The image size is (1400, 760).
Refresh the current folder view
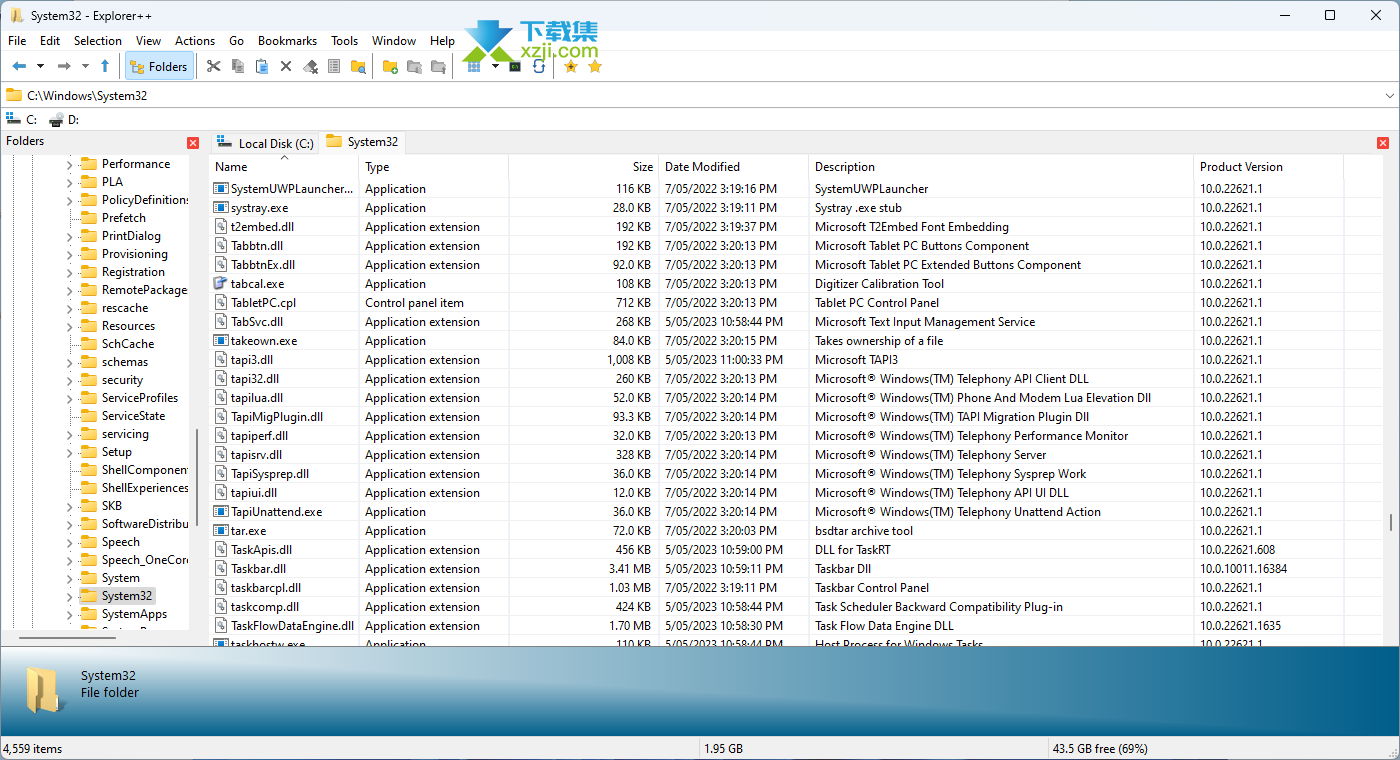click(539, 66)
